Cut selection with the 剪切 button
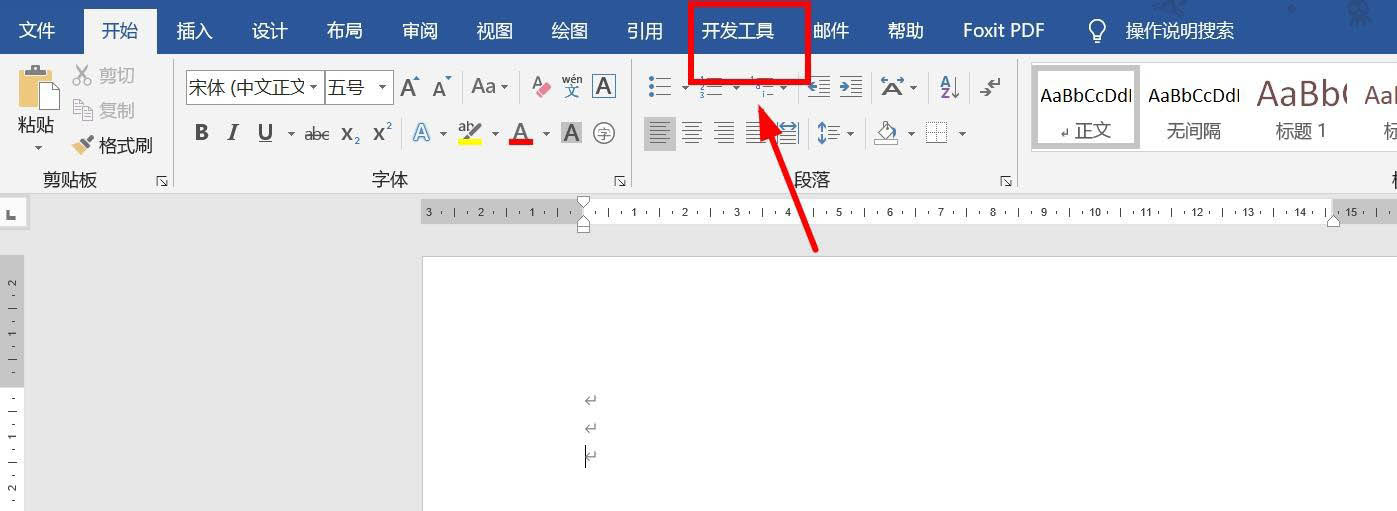The image size is (1397, 511). click(x=104, y=76)
